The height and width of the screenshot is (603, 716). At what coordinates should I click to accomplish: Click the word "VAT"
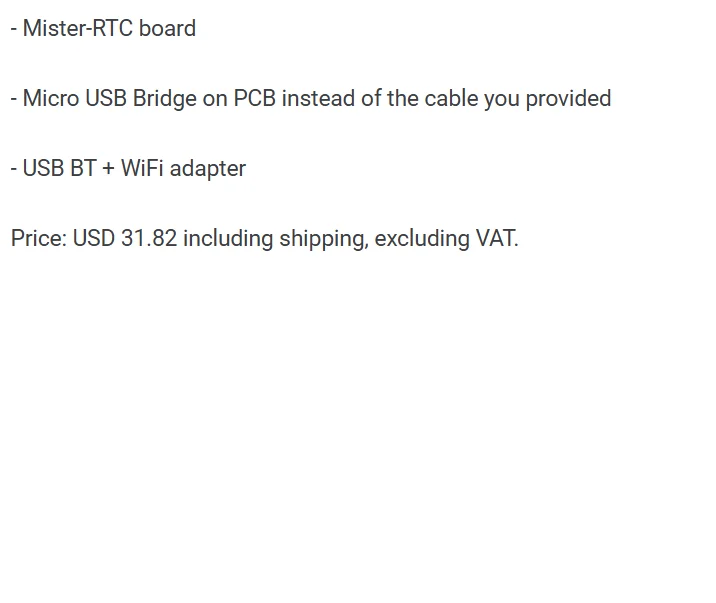496,239
